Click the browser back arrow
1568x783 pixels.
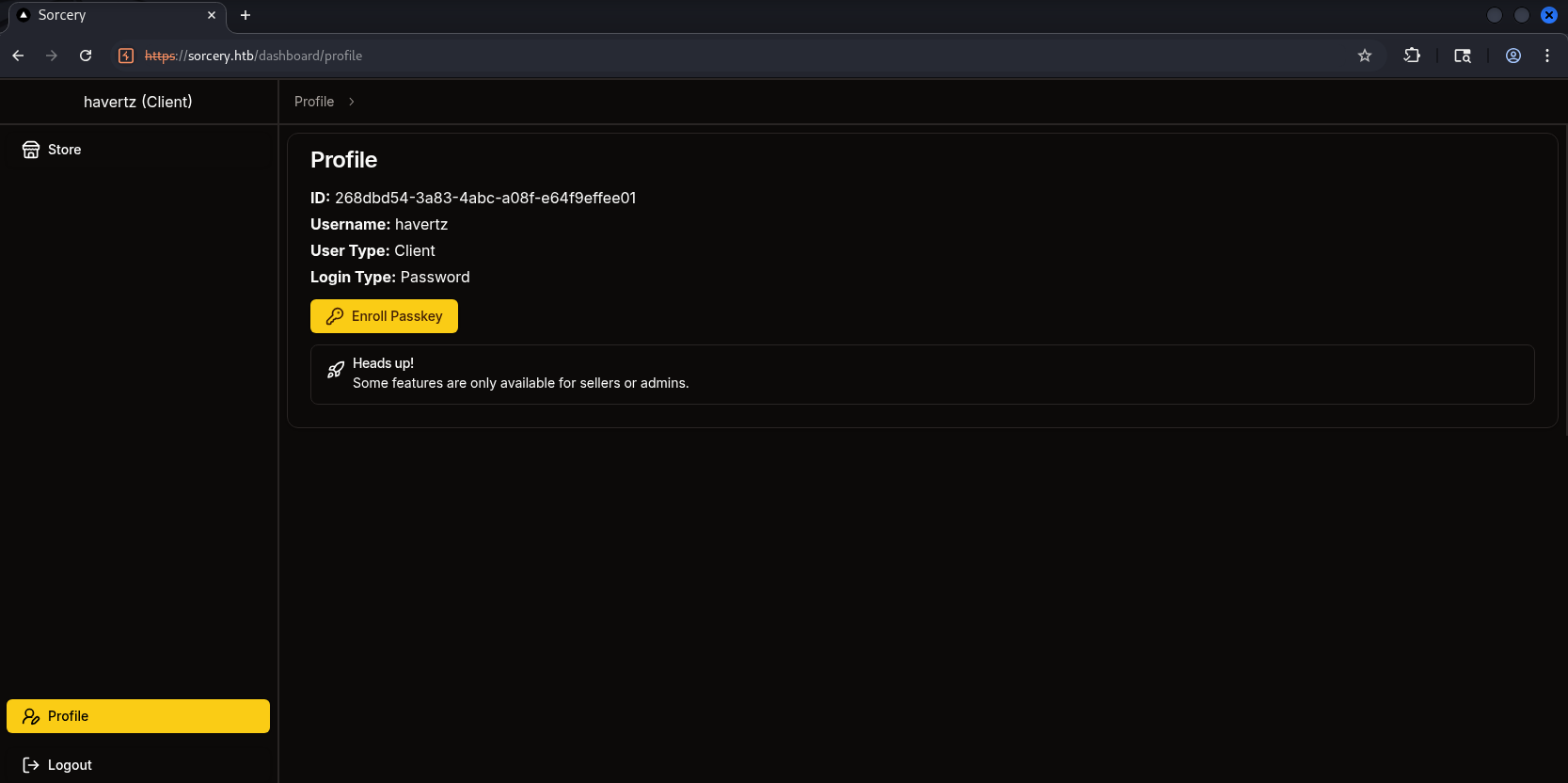[x=18, y=56]
